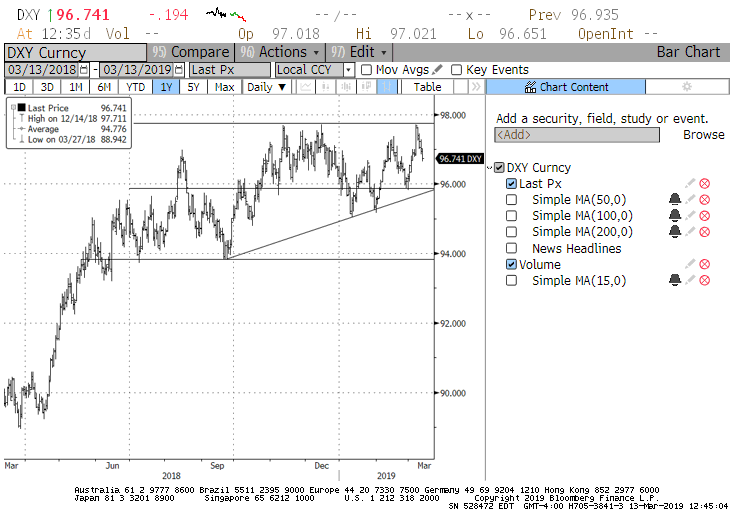The height and width of the screenshot is (529, 736).
Task: Toggle the News Headlines checkbox
Action: coord(512,249)
